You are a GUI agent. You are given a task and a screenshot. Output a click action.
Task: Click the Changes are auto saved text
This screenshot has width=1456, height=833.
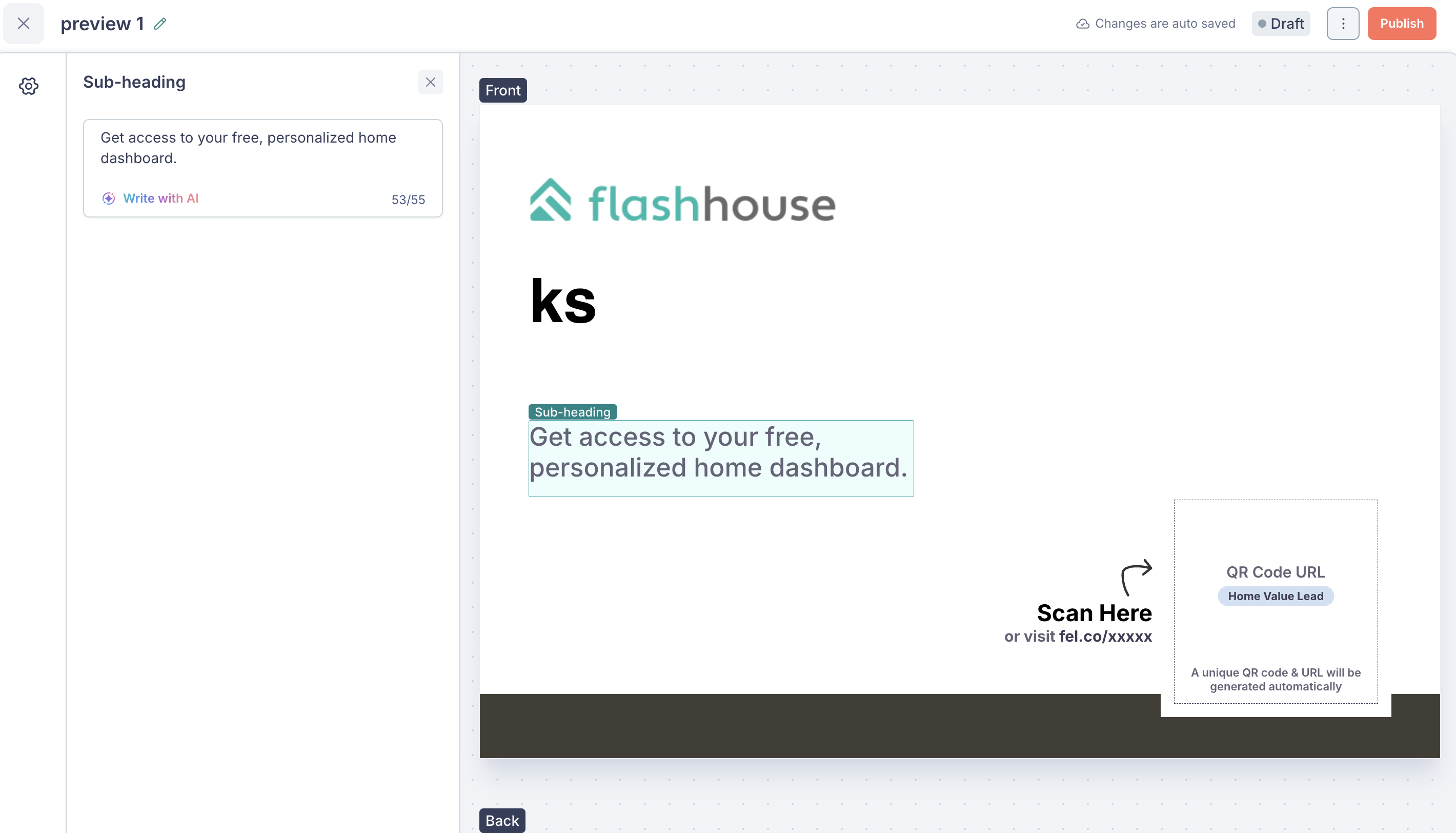pyautogui.click(x=1165, y=24)
